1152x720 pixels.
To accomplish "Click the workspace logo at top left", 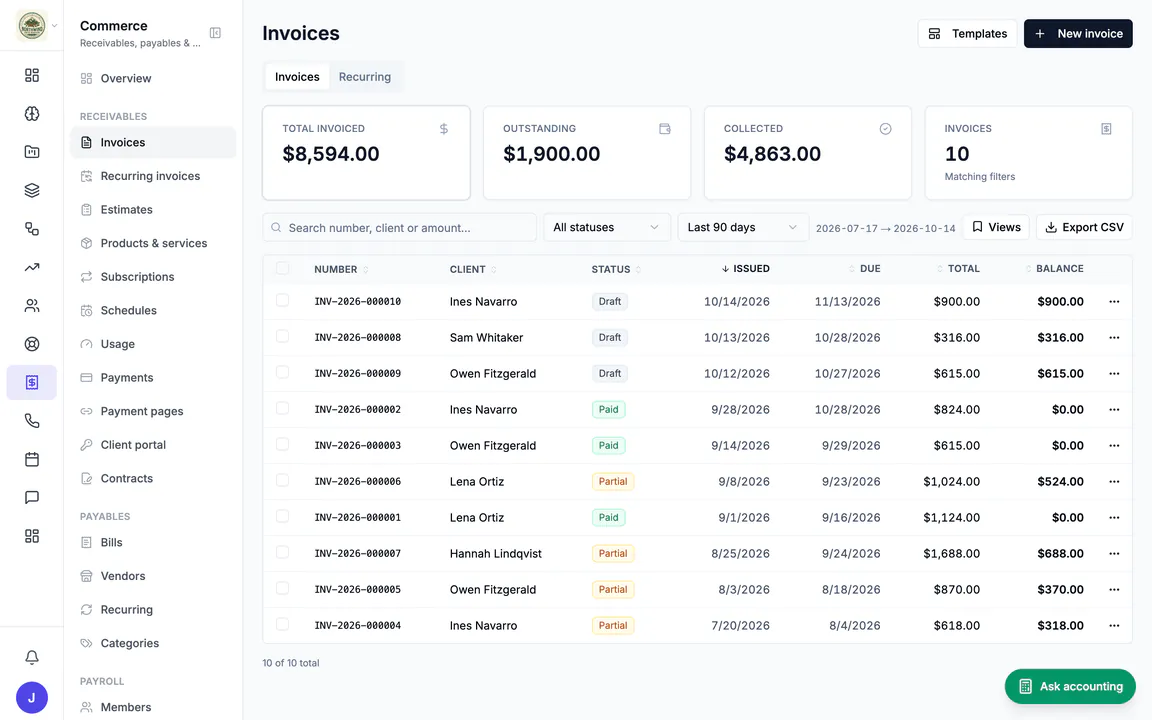I will 32,26.
